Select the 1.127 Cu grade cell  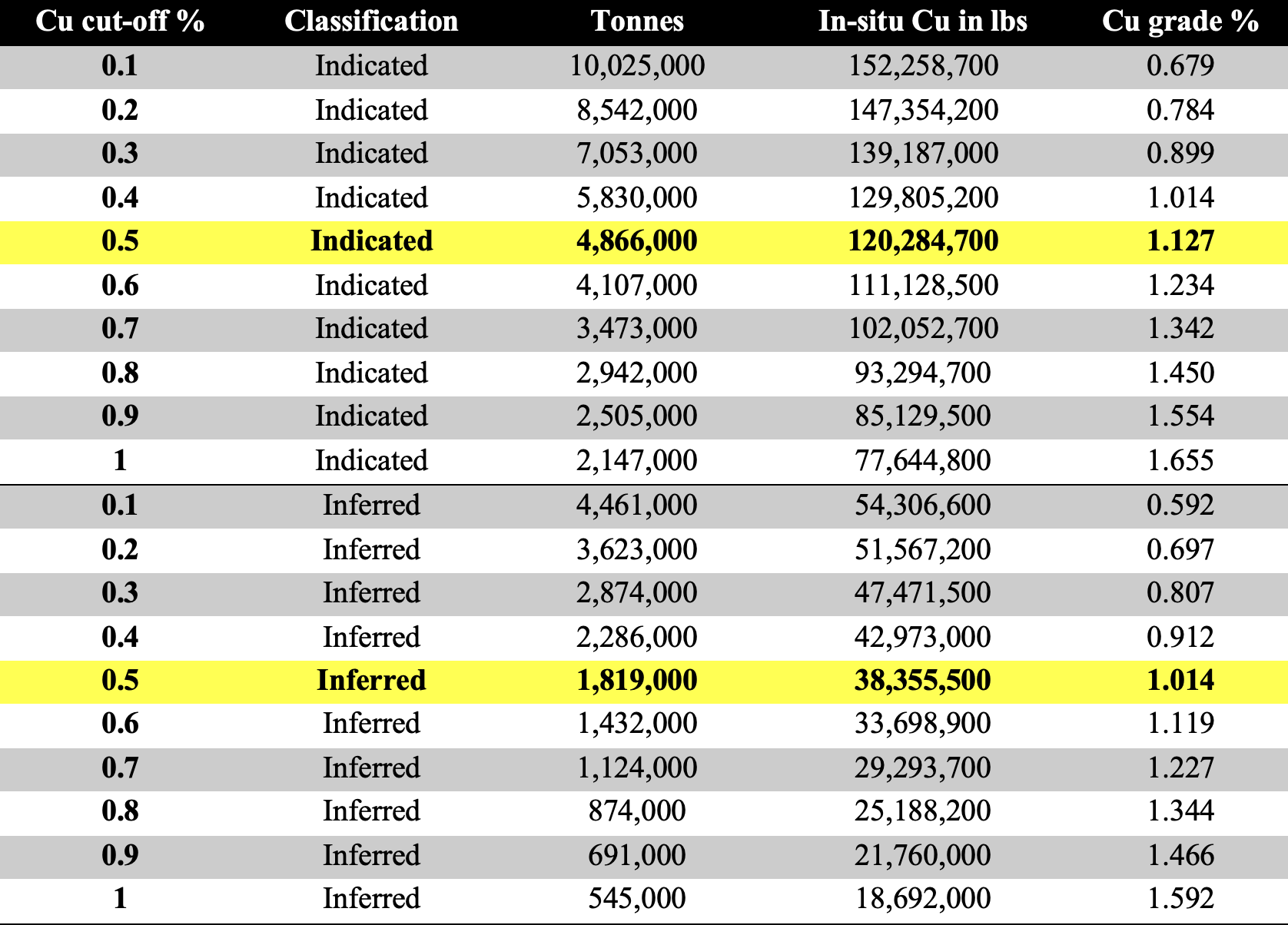point(1180,241)
